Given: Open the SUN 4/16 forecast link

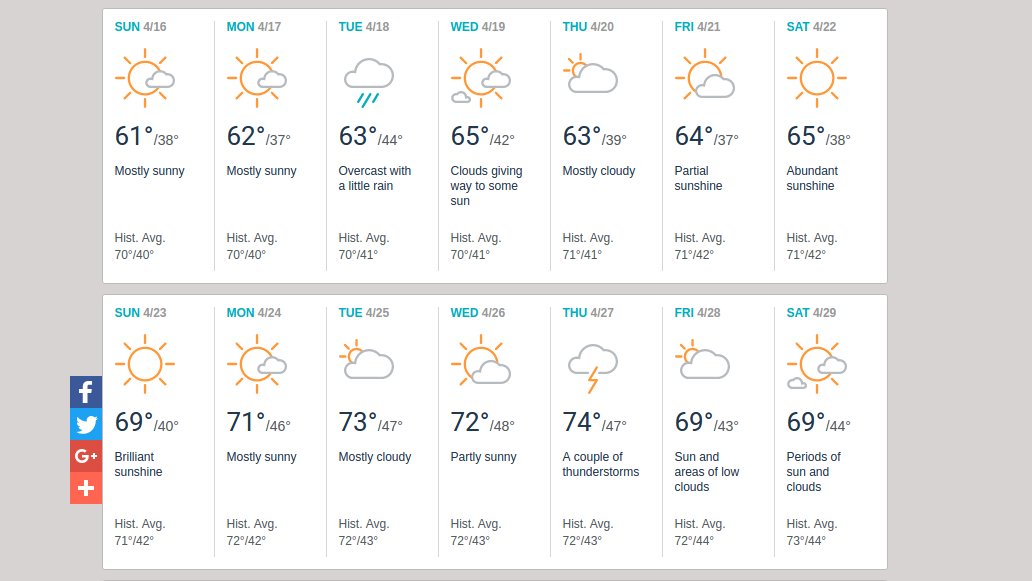Looking at the screenshot, I should click(141, 27).
